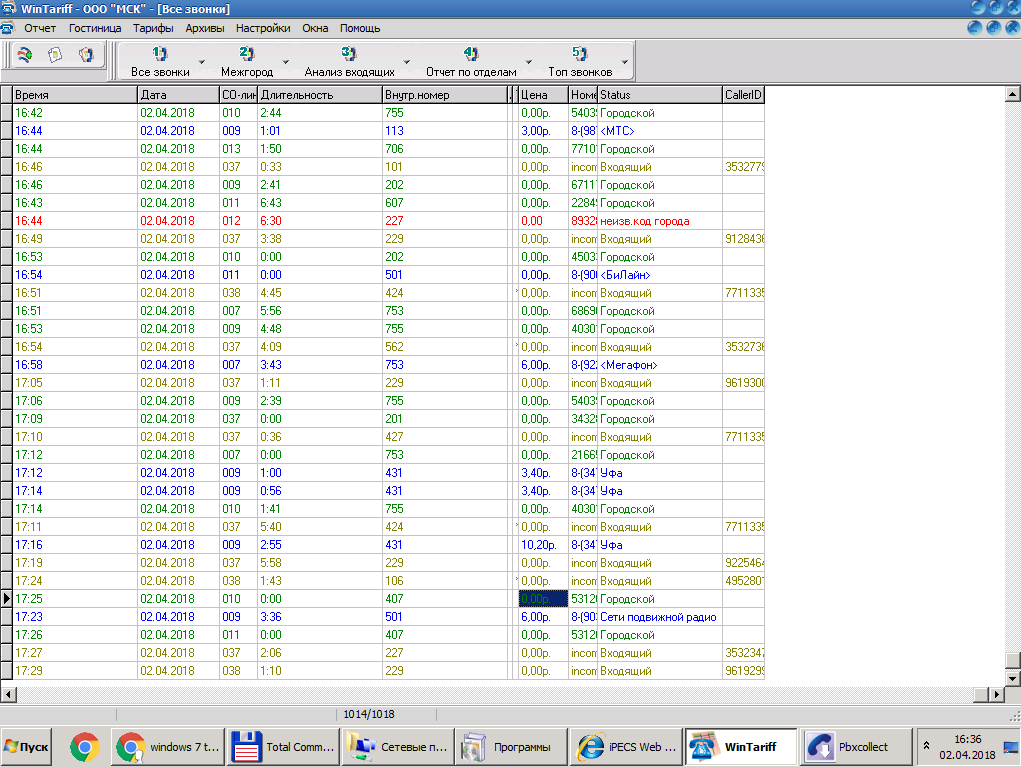Click the rightmost icon of the three-icon left toolbar
1021x768 pixels.
pyautogui.click(x=86, y=55)
